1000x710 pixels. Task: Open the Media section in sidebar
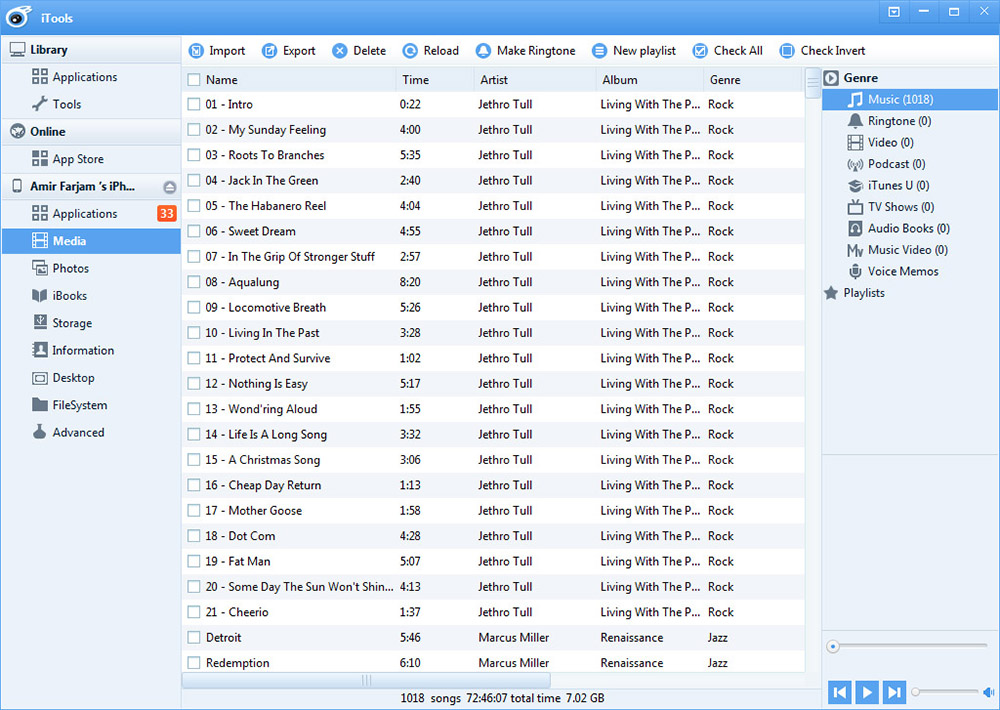coord(91,241)
